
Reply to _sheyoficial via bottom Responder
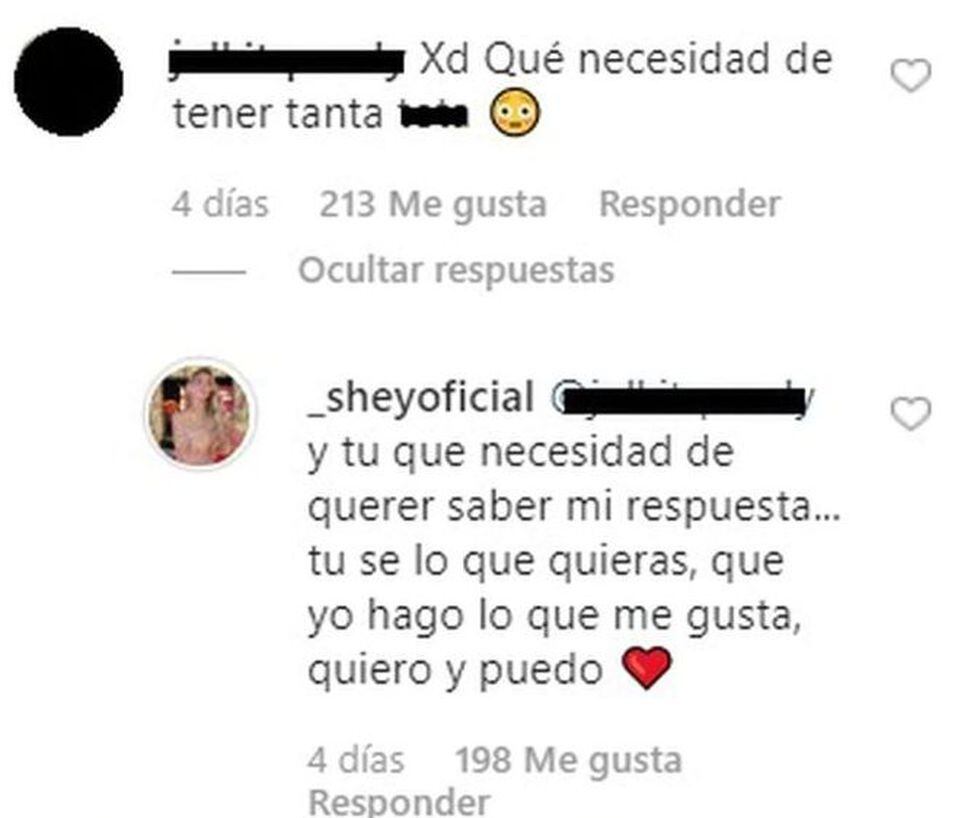pyautogui.click(x=399, y=802)
